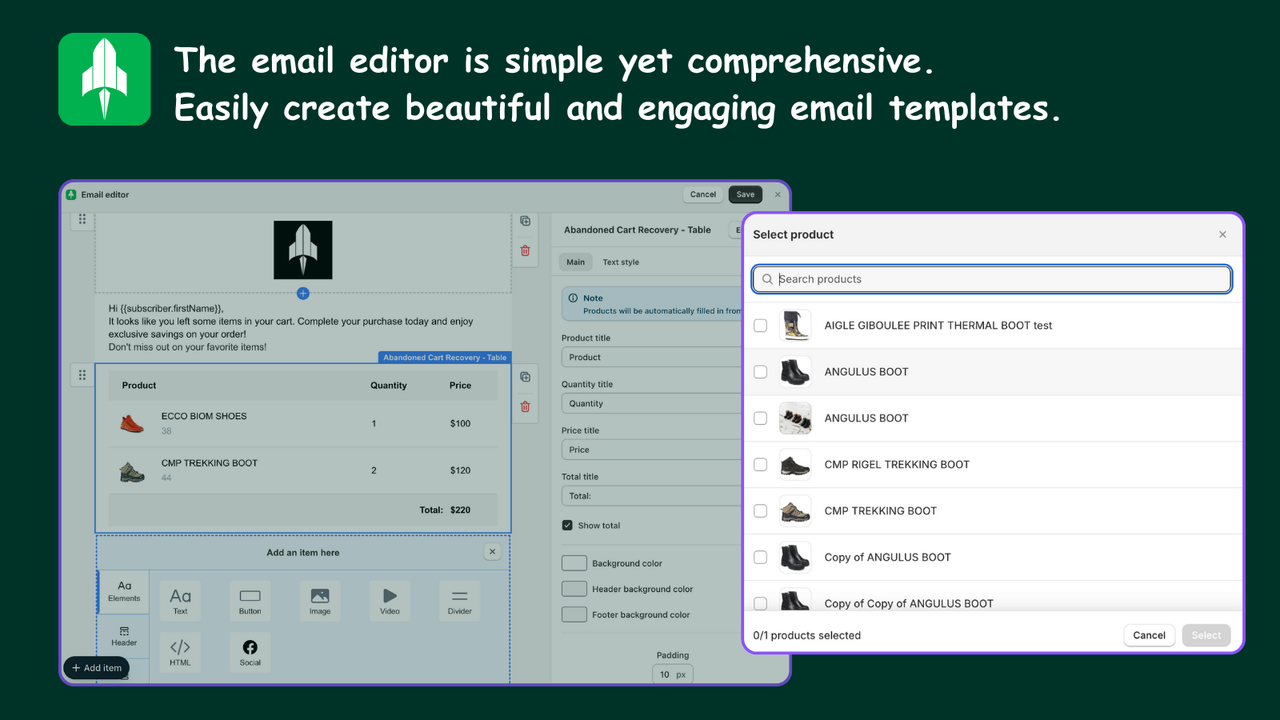Click the Quantity title input field
Image resolution: width=1280 pixels, height=720 pixels.
pos(652,404)
